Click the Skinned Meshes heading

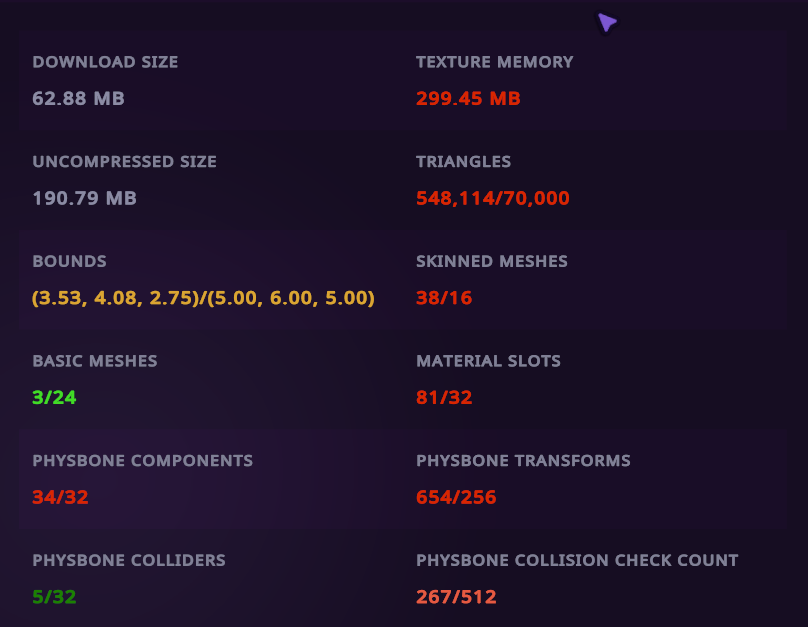(x=491, y=262)
